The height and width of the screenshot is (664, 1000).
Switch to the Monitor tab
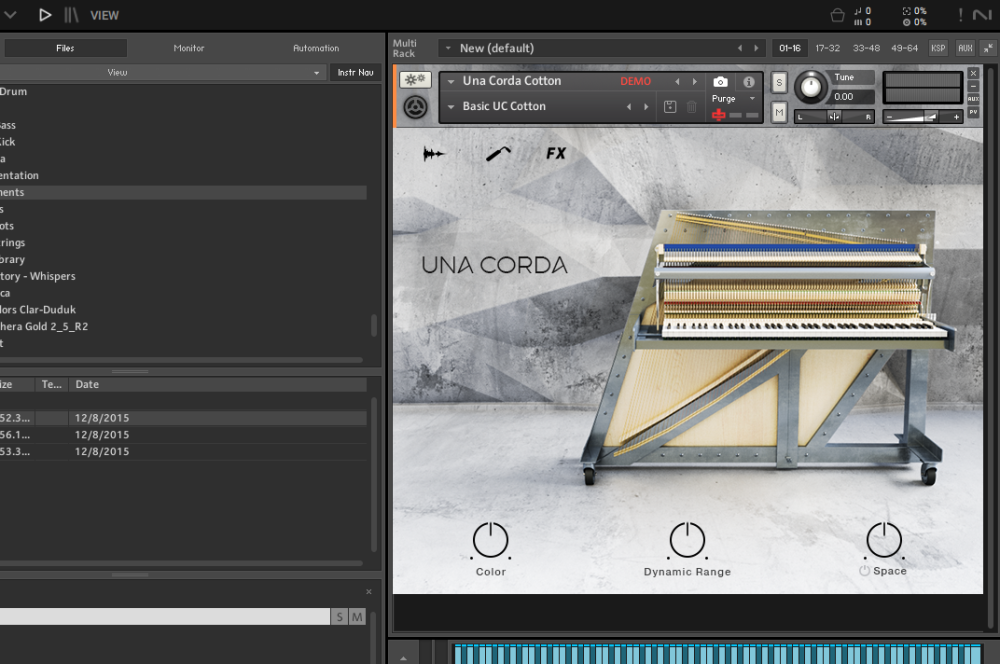(x=189, y=48)
